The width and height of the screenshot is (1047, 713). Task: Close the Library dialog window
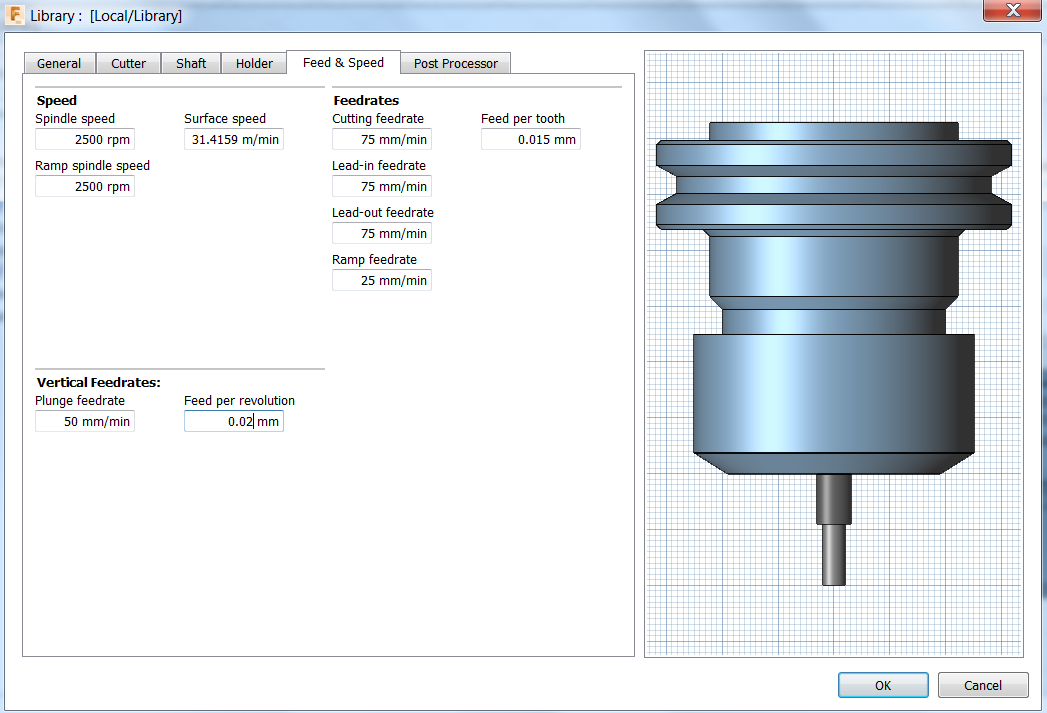[1013, 12]
